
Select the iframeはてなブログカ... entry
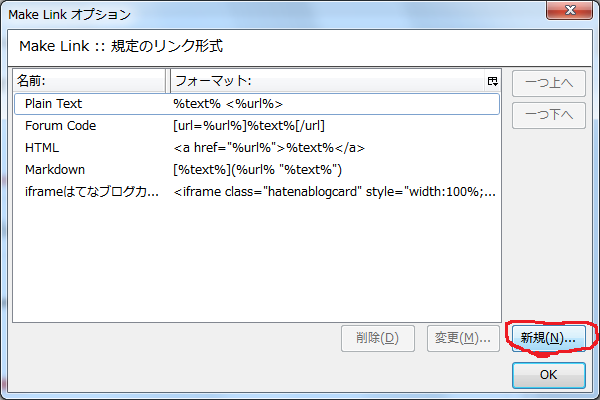[92, 191]
